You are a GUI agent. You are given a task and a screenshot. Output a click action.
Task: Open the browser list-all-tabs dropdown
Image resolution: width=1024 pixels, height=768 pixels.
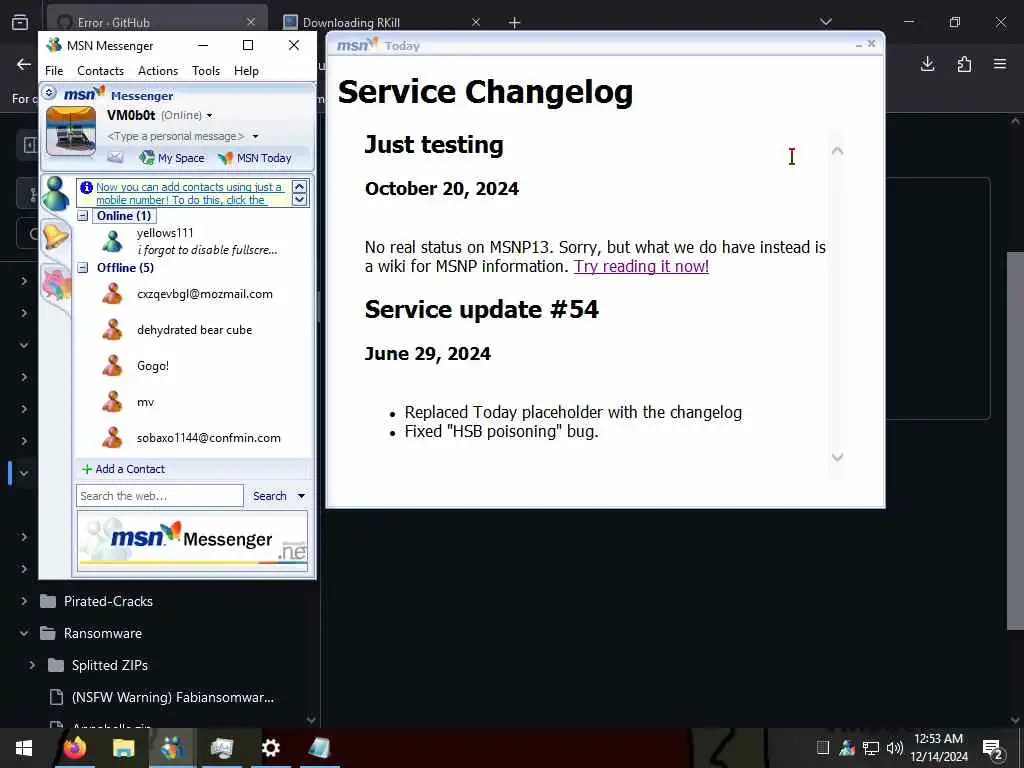click(826, 22)
